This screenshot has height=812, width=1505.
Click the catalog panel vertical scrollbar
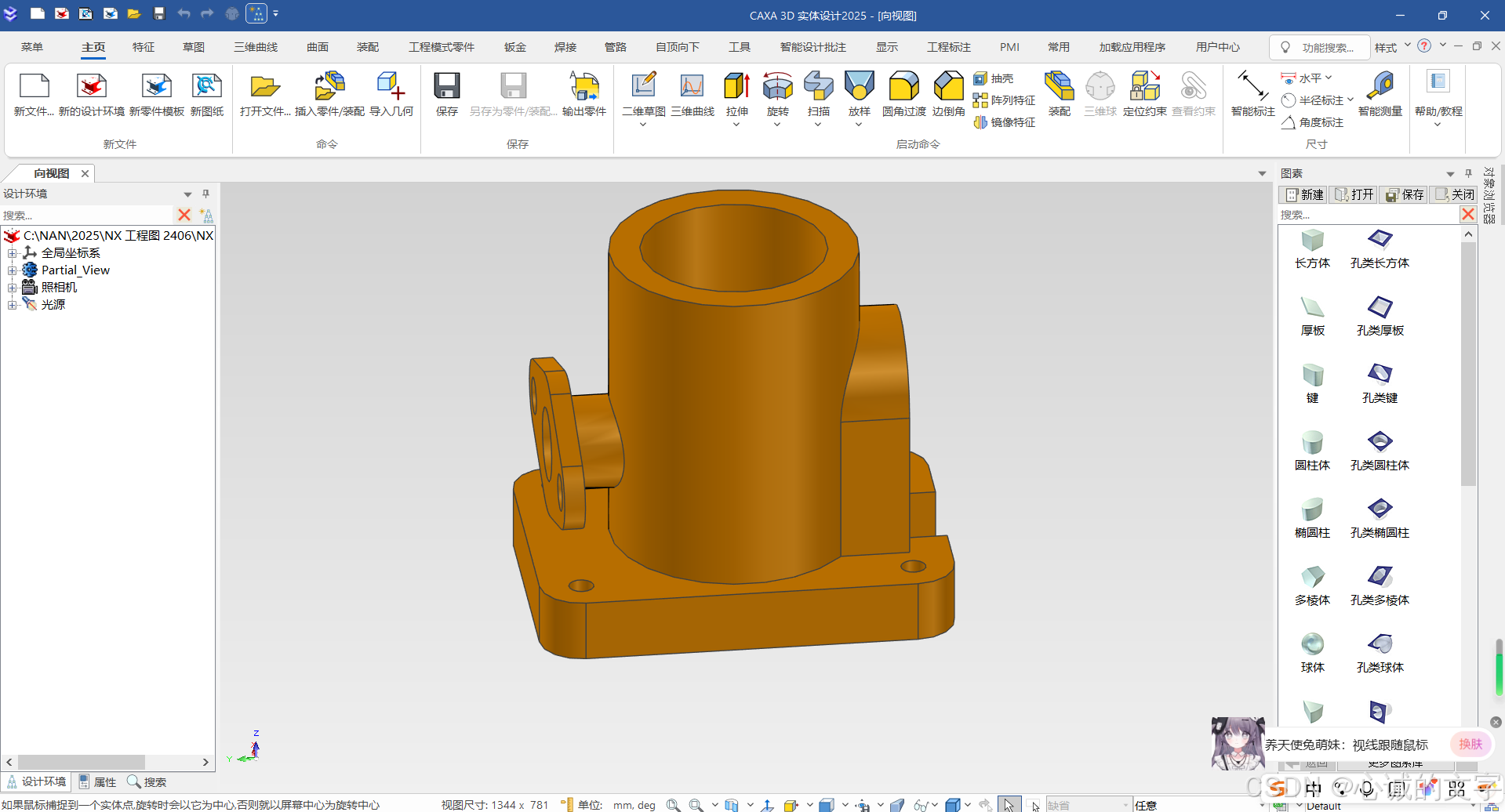click(x=1468, y=364)
